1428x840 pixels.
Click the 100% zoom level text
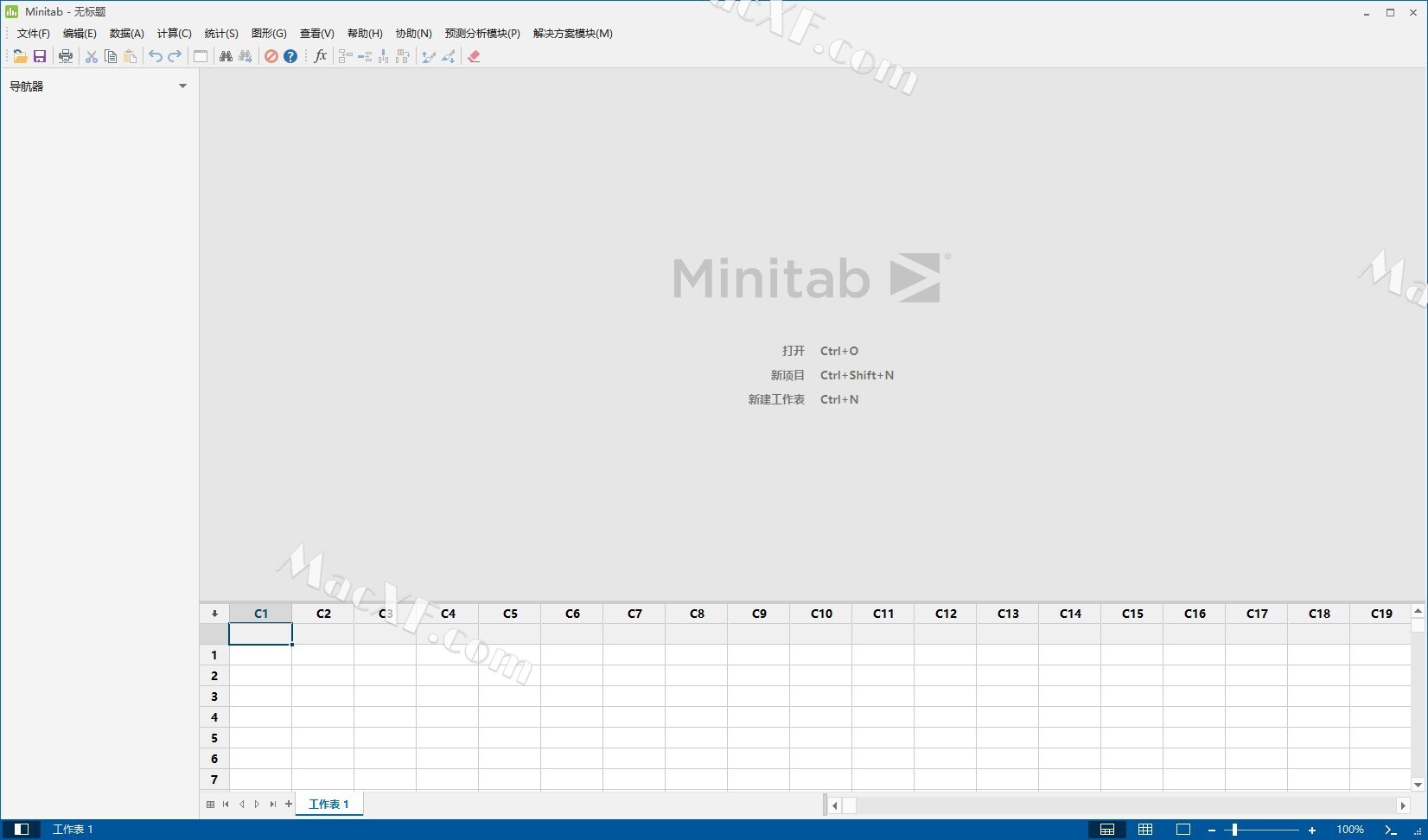tap(1350, 830)
